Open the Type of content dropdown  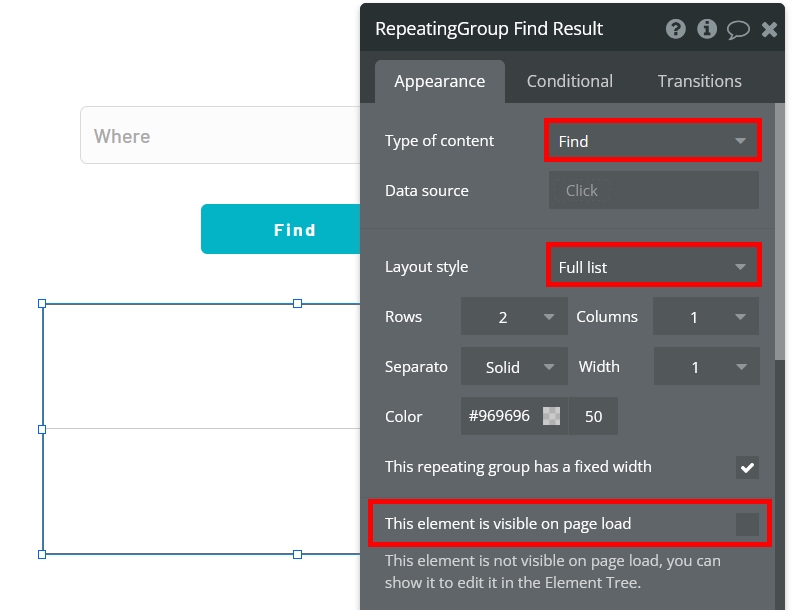(653, 141)
